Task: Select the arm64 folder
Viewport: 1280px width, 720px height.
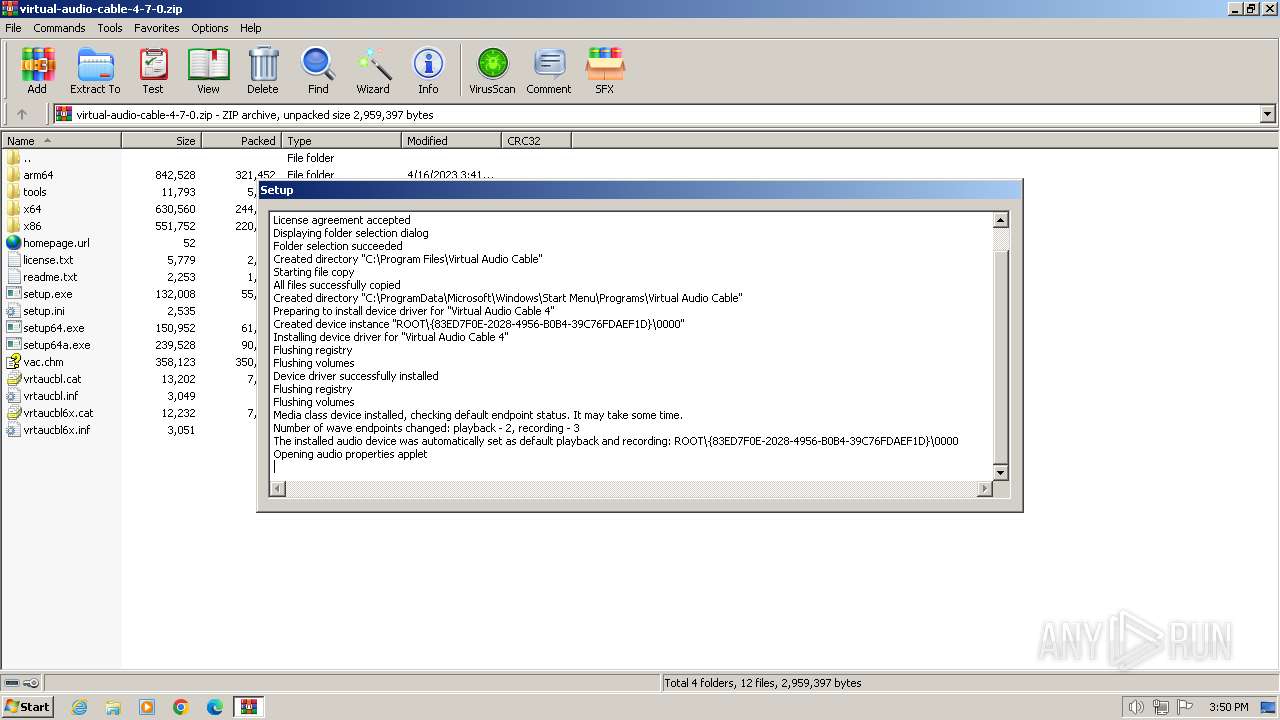Action: pos(38,175)
